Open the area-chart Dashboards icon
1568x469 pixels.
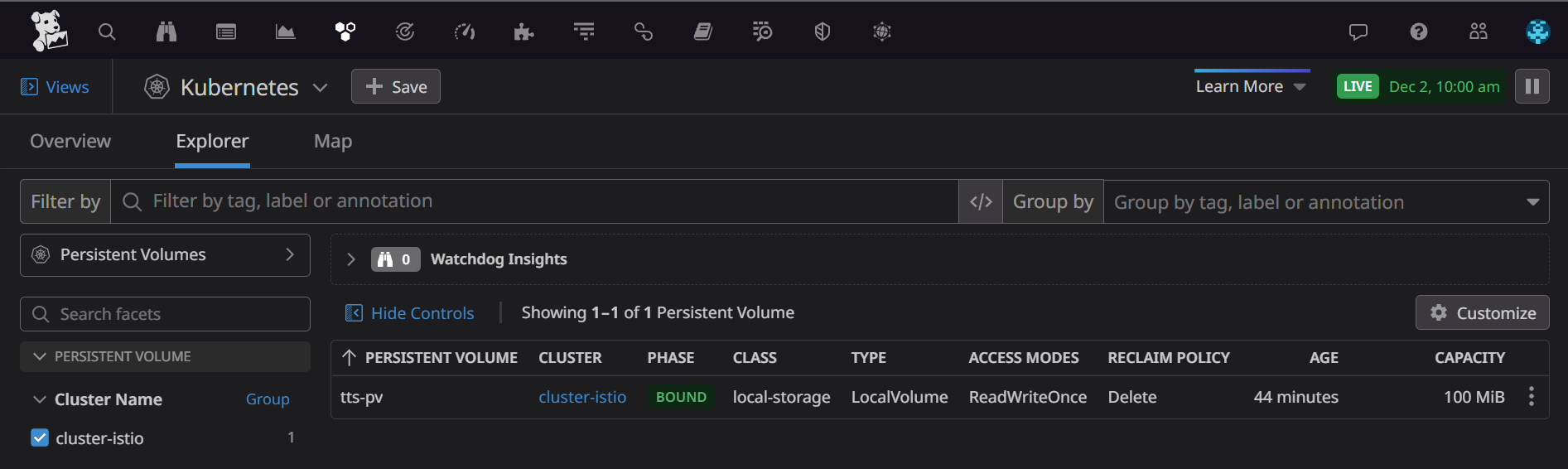(286, 31)
